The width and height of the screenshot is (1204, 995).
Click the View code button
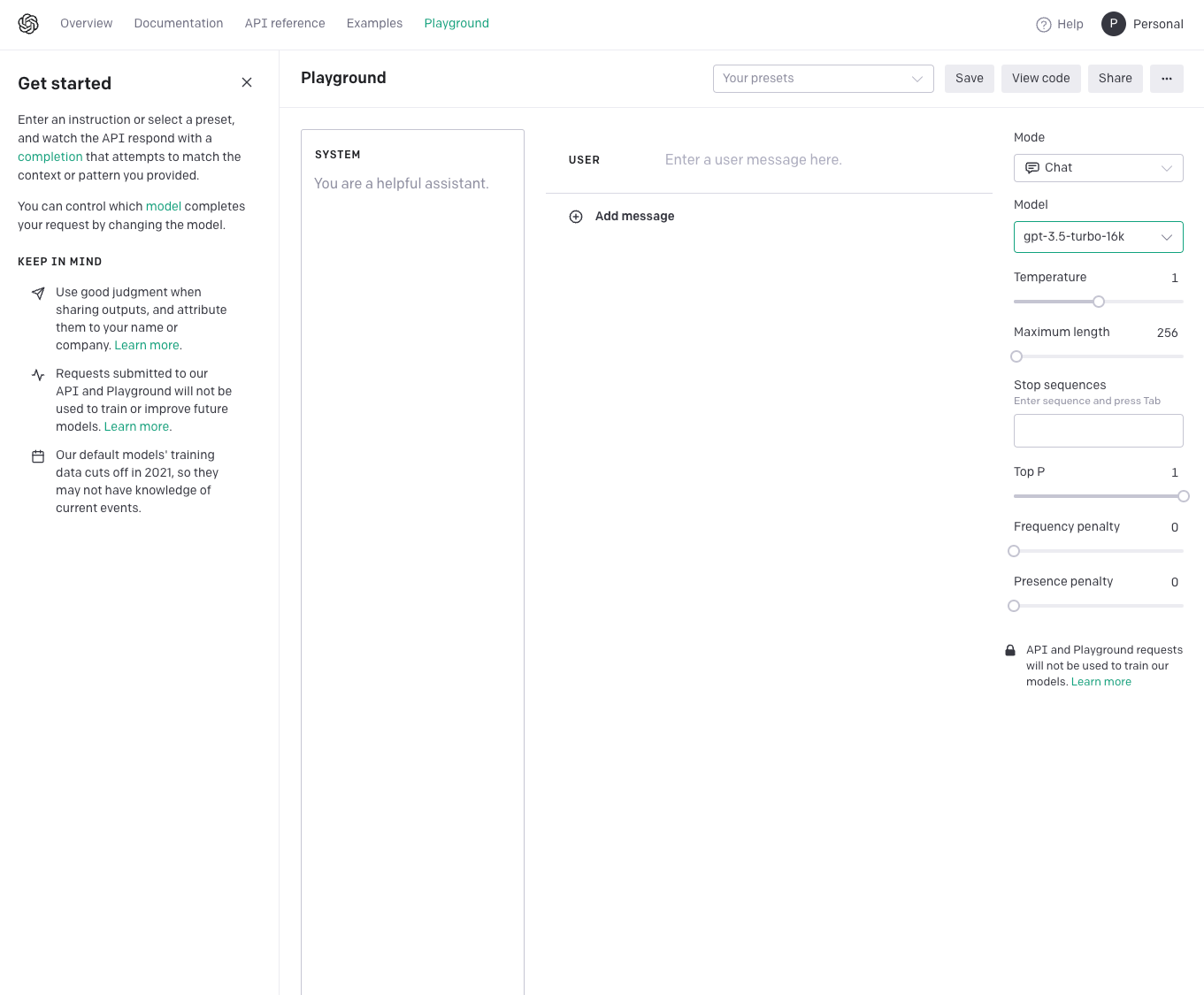1041,79
